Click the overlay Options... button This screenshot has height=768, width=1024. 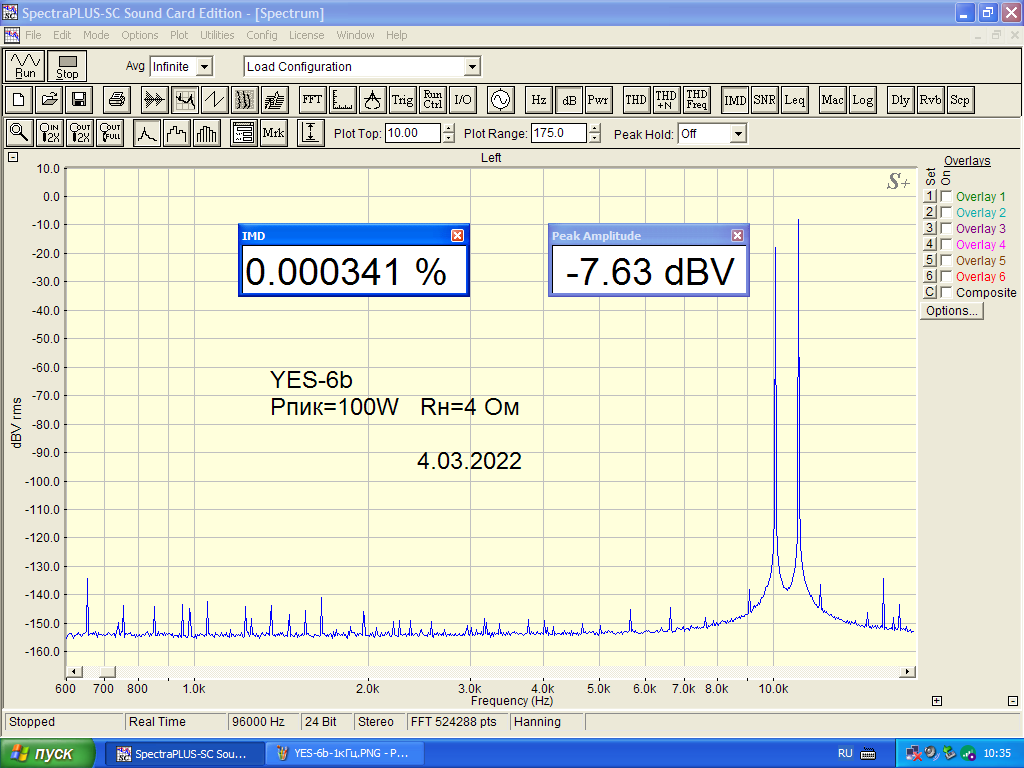pos(952,311)
